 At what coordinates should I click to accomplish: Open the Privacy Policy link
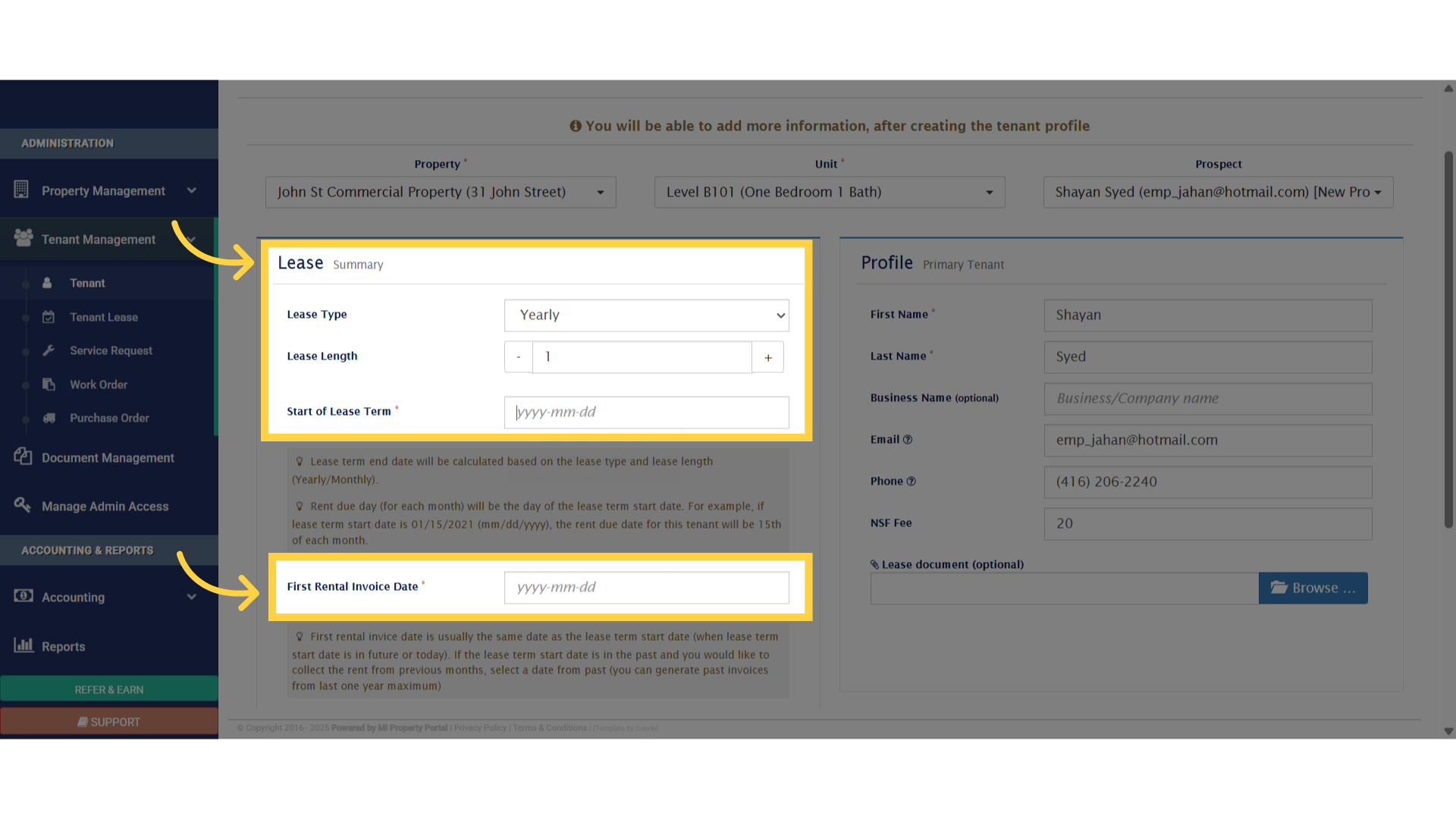point(479,727)
